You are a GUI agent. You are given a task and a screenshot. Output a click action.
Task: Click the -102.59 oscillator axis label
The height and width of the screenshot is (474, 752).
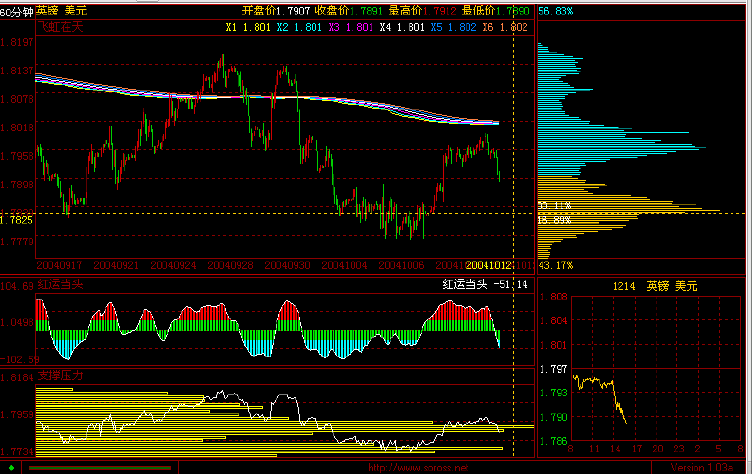coord(19,359)
